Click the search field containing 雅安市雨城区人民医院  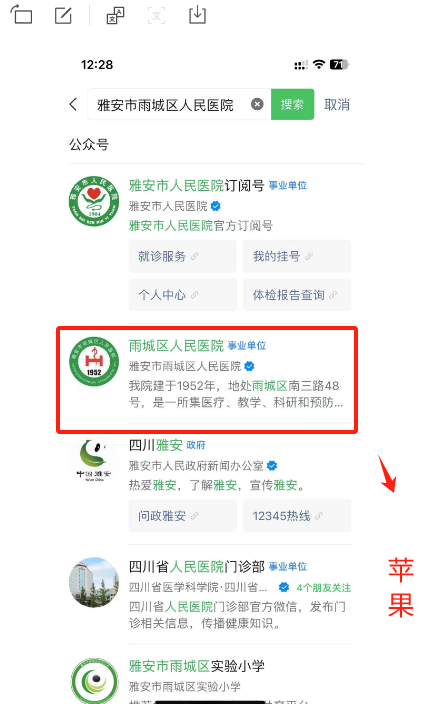179,104
